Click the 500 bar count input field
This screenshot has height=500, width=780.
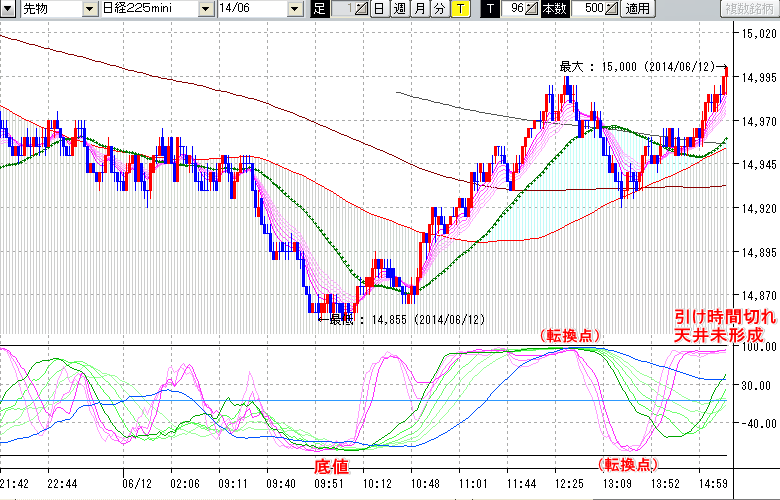pos(587,9)
